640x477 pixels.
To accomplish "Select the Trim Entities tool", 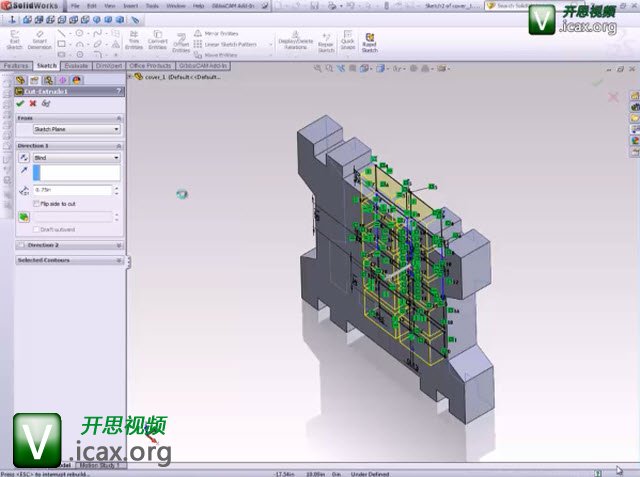I will (134, 40).
